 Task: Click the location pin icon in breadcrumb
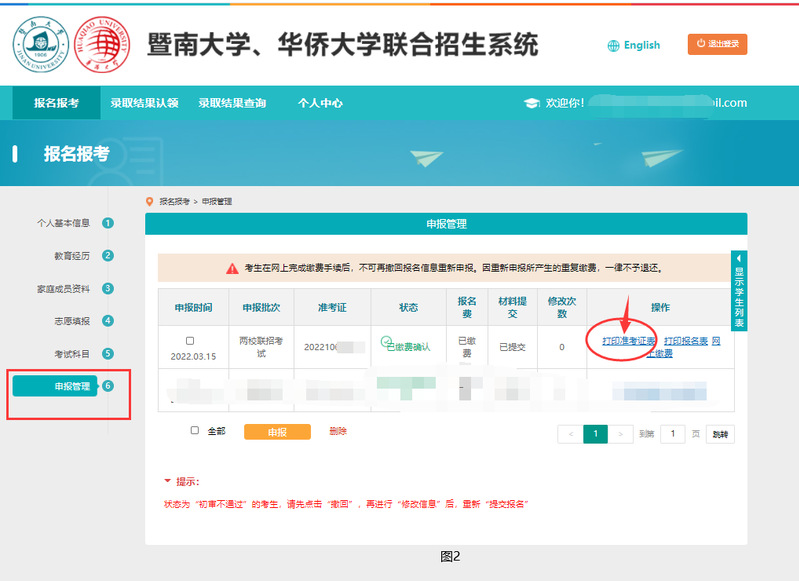[x=149, y=202]
